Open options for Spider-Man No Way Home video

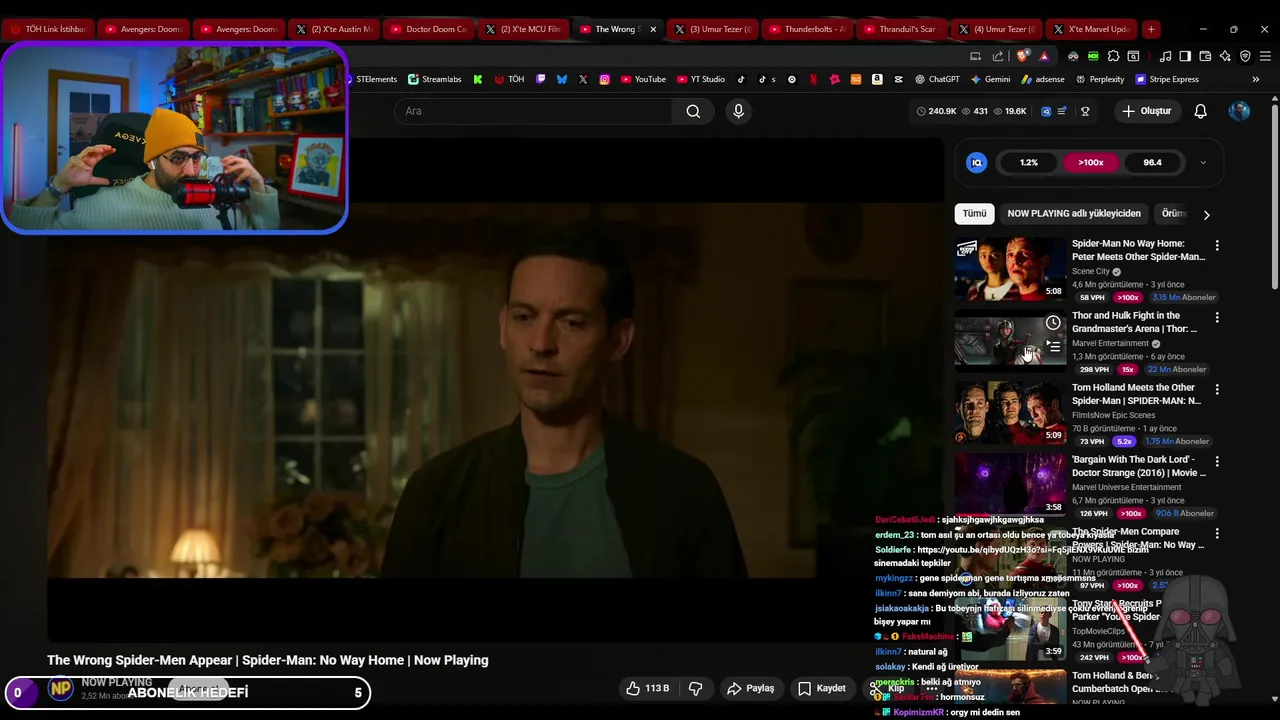point(1217,245)
